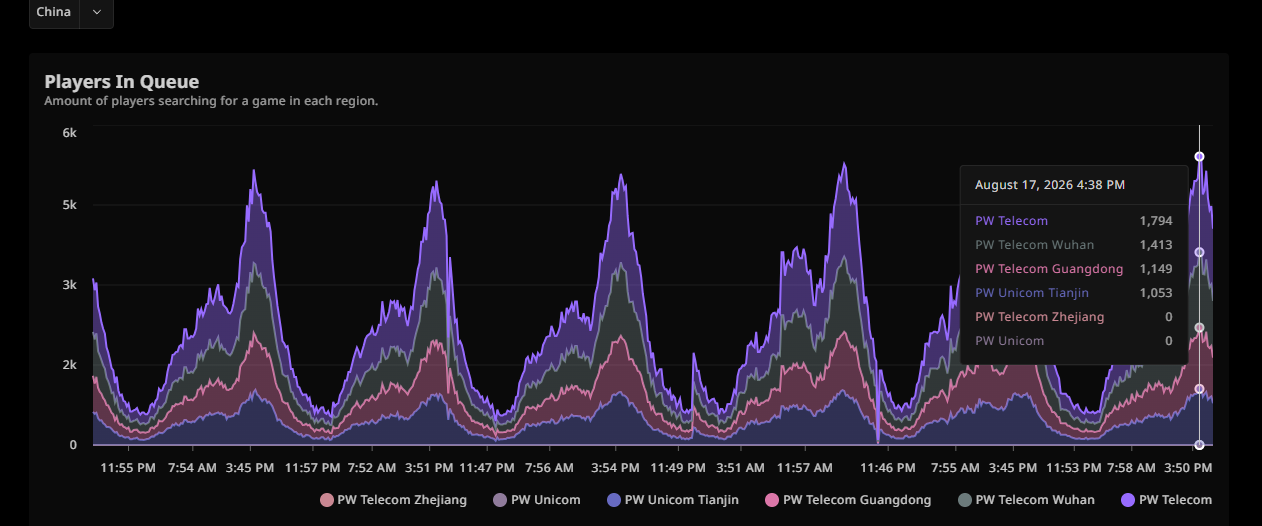Viewport: 1262px width, 526px height.
Task: Click the tooltip value 1,413
Action: click(x=1156, y=245)
